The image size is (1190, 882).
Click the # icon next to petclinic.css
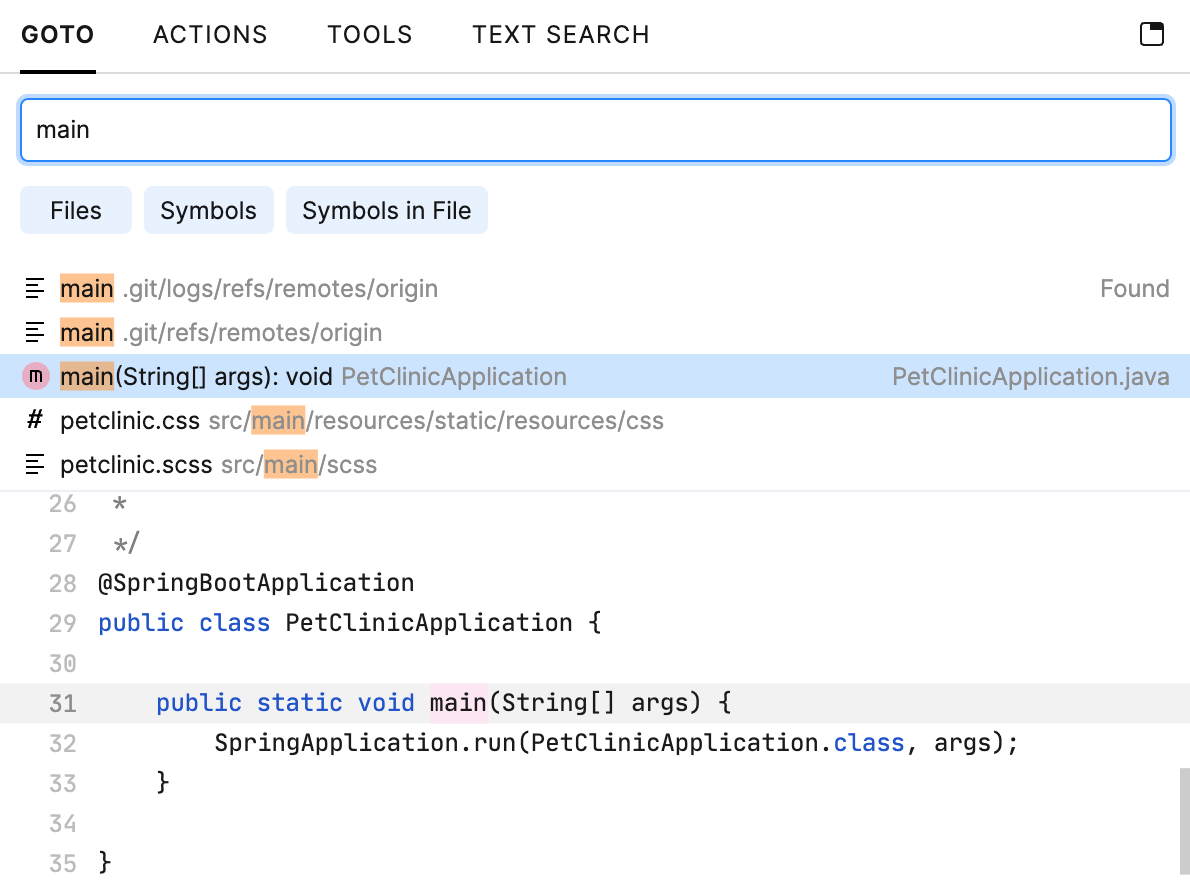click(x=35, y=420)
